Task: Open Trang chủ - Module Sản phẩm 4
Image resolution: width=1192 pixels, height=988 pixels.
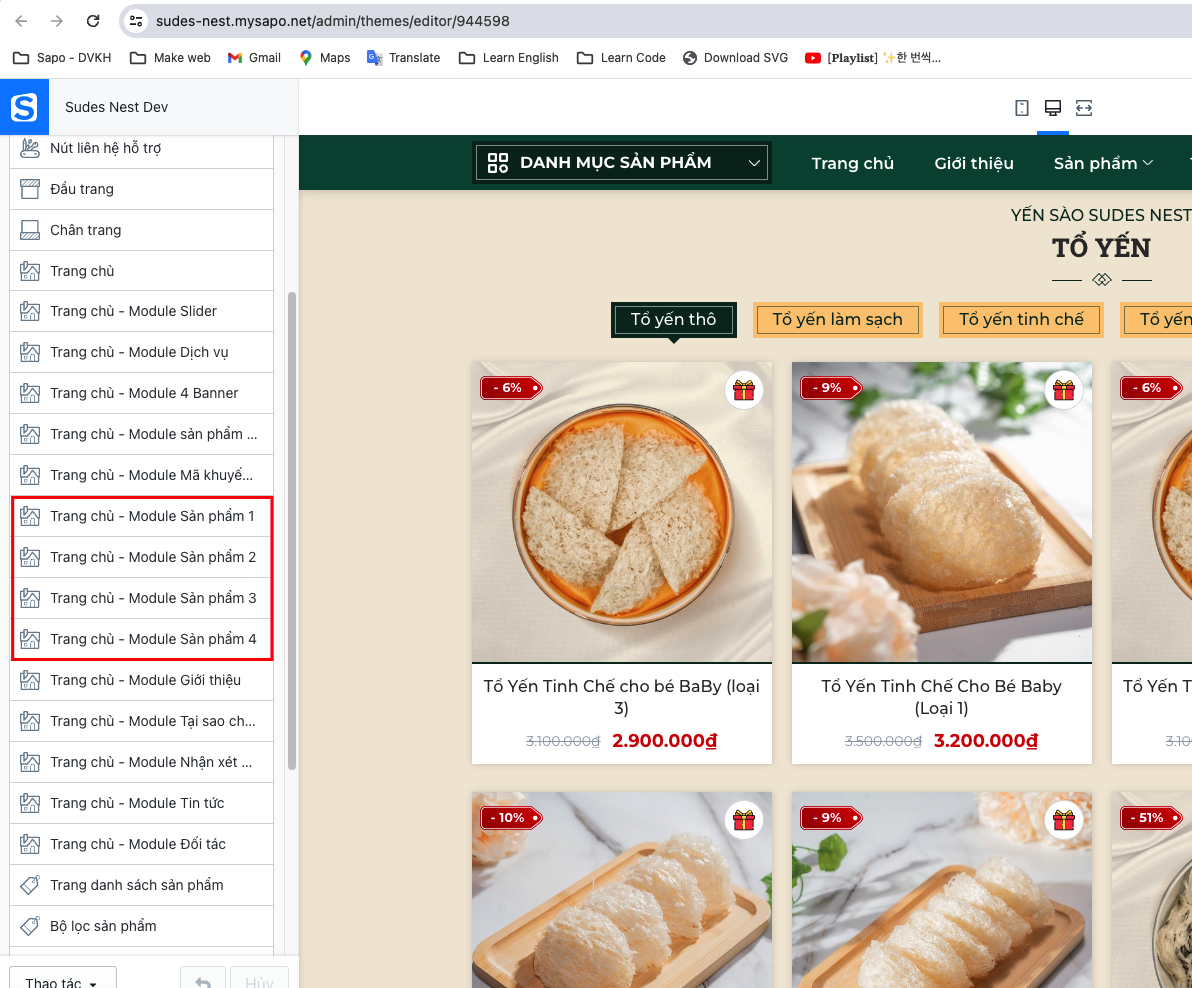Action: click(x=141, y=640)
